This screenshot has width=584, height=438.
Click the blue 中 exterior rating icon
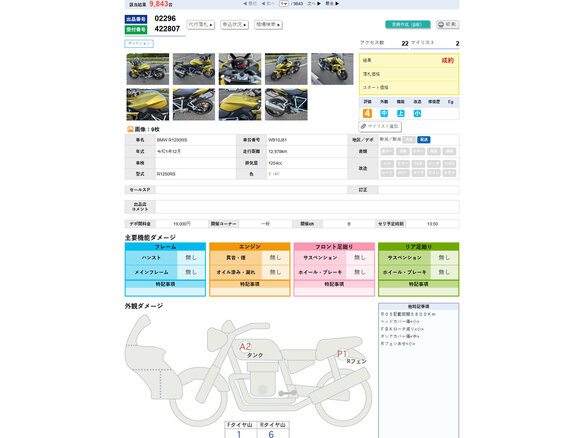click(x=384, y=113)
